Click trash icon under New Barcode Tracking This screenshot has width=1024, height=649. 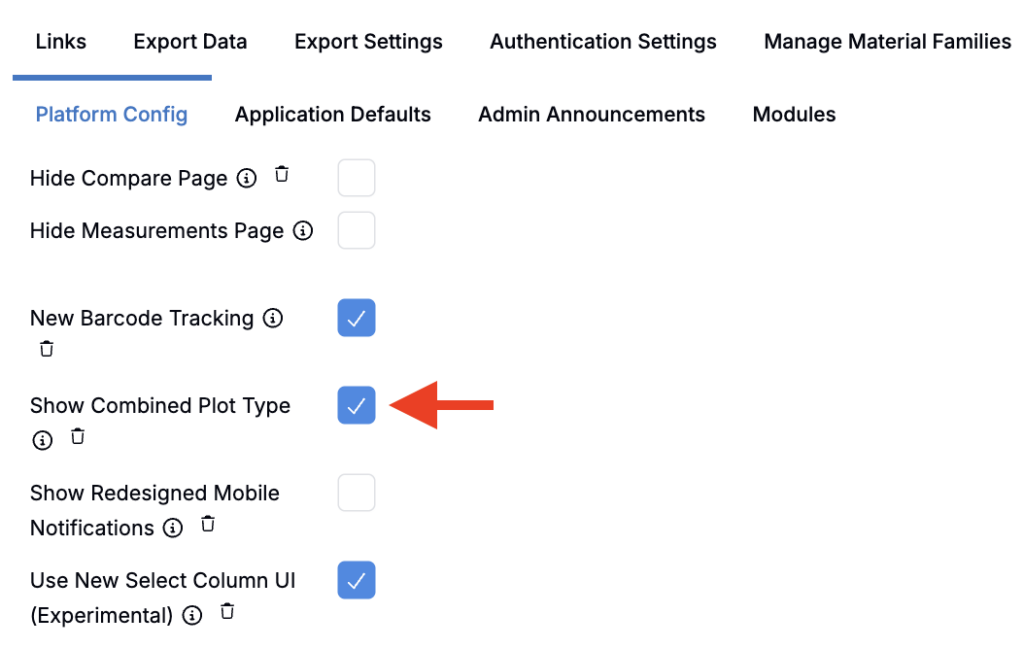click(46, 350)
